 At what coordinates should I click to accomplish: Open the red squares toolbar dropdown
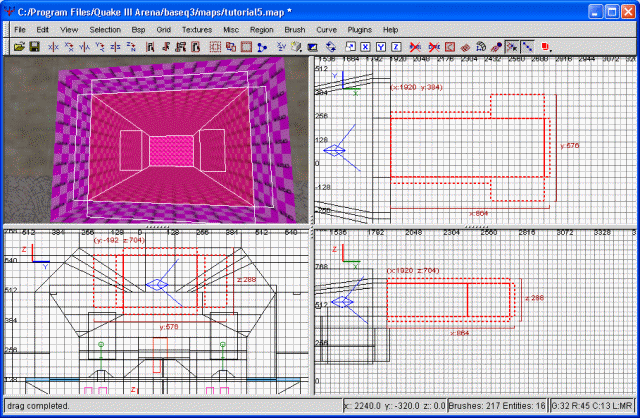click(546, 47)
